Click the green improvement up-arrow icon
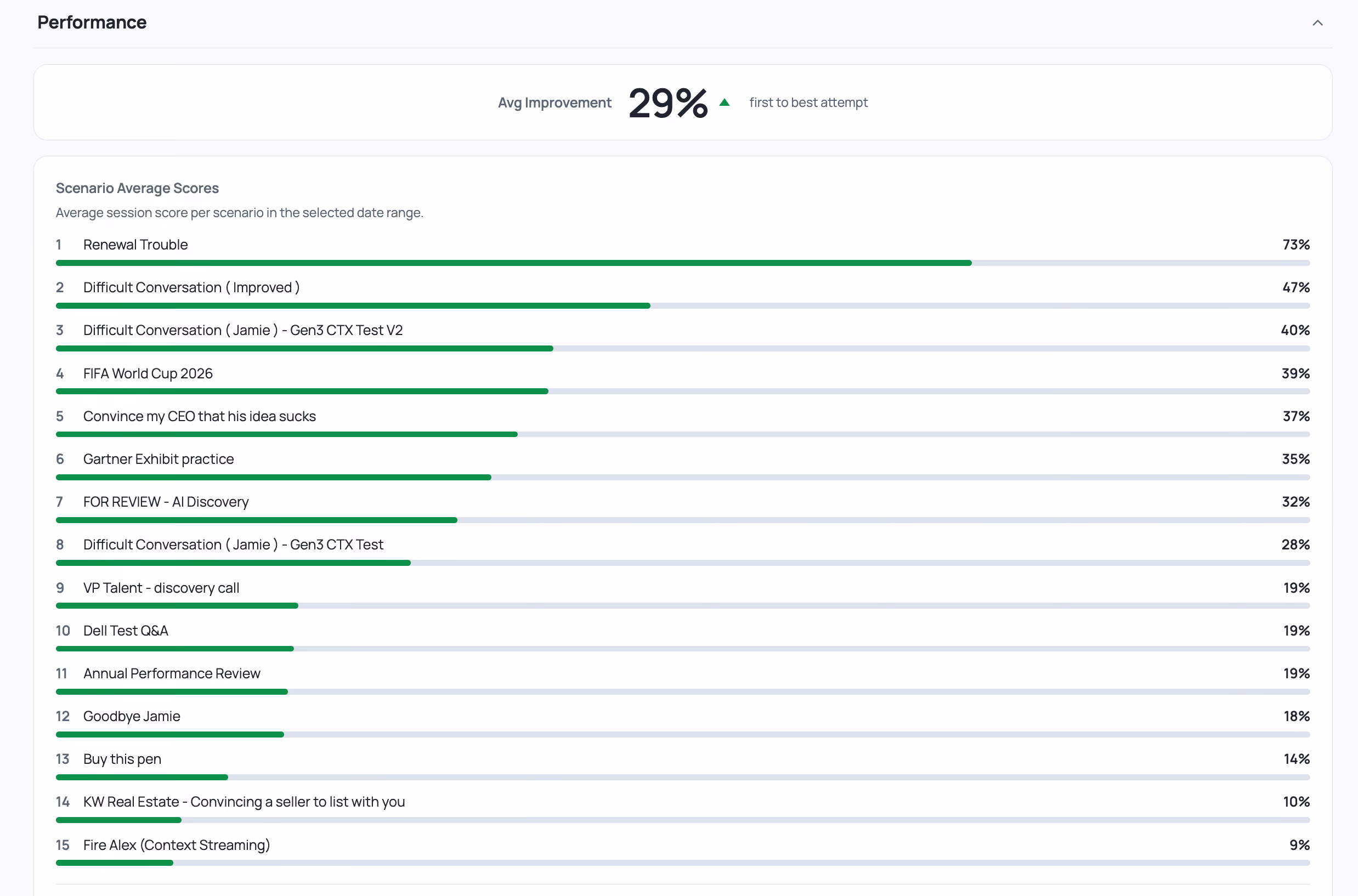The width and height of the screenshot is (1358, 896). (724, 103)
